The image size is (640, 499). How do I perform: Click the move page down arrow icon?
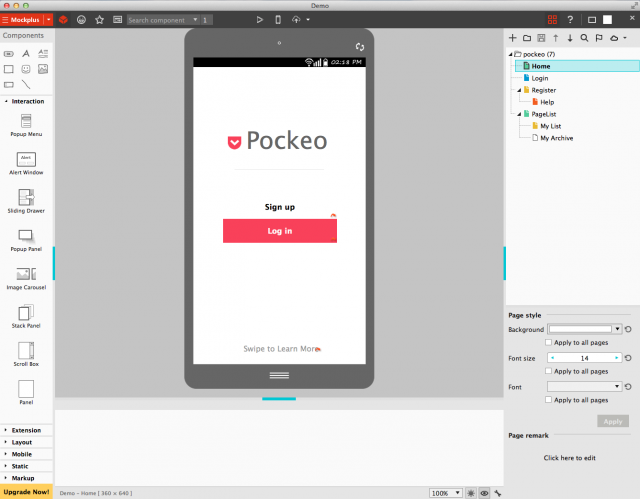click(570, 38)
